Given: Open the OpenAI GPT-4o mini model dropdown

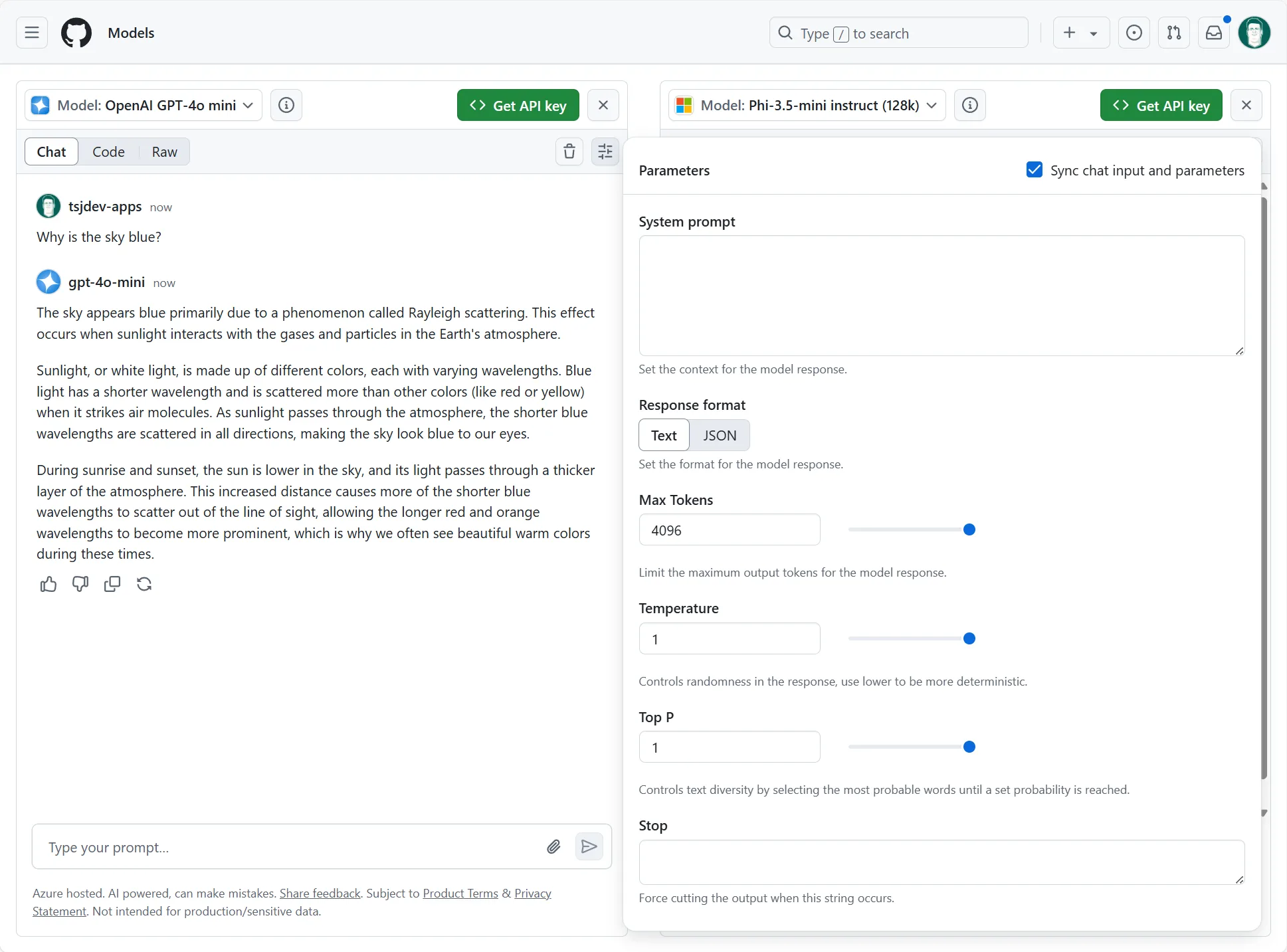Looking at the screenshot, I should 144,105.
